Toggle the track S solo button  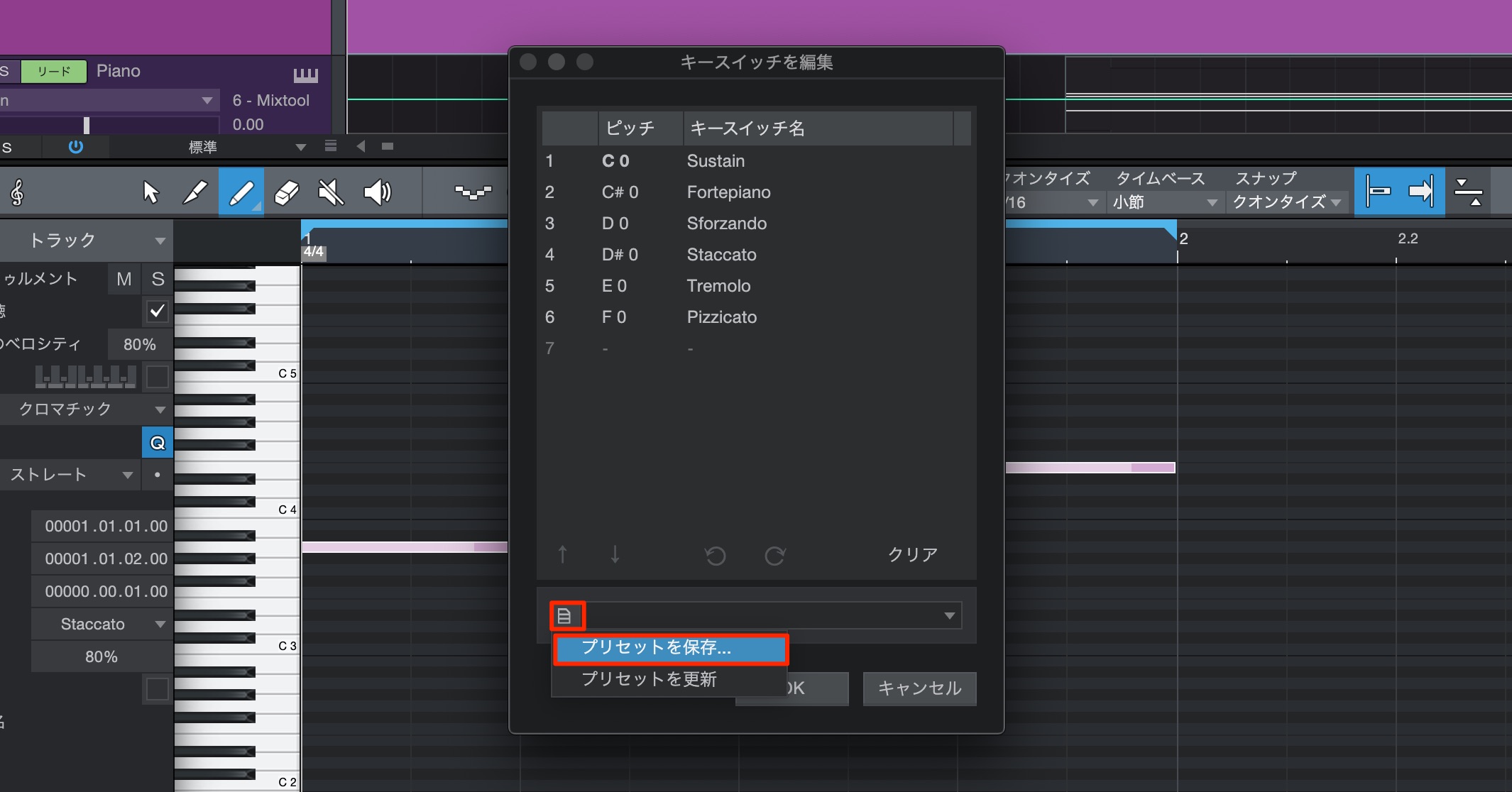[158, 279]
